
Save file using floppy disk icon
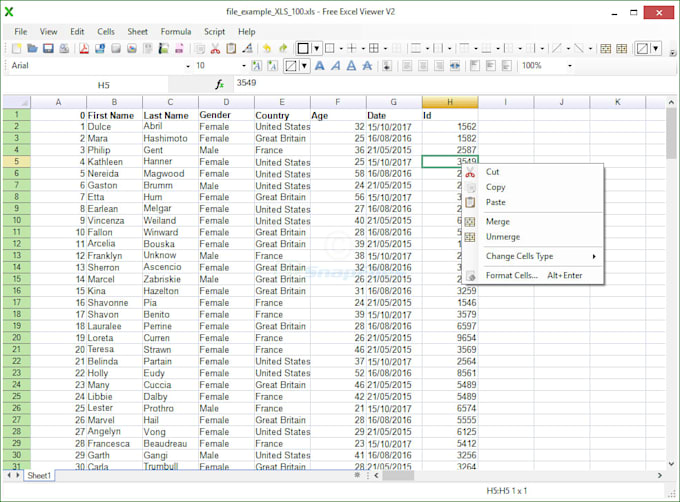click(x=48, y=49)
